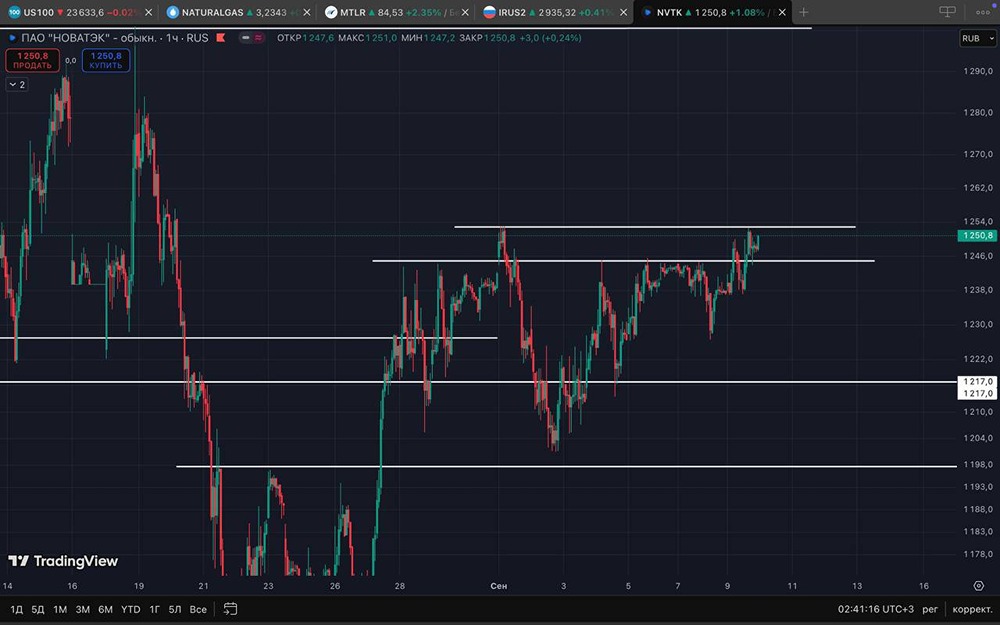The width and height of the screenshot is (1000, 625).
Task: Click the TradingView logo
Action: click(63, 561)
